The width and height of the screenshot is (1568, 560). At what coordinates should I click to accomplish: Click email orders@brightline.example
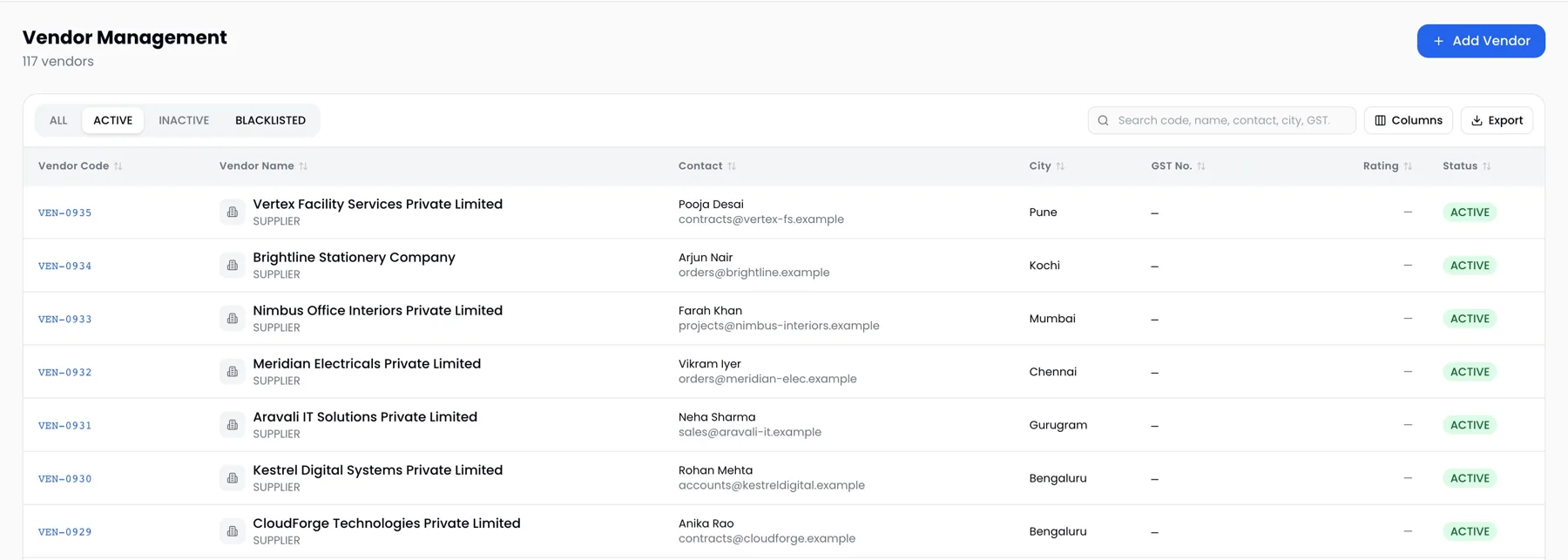pos(754,273)
